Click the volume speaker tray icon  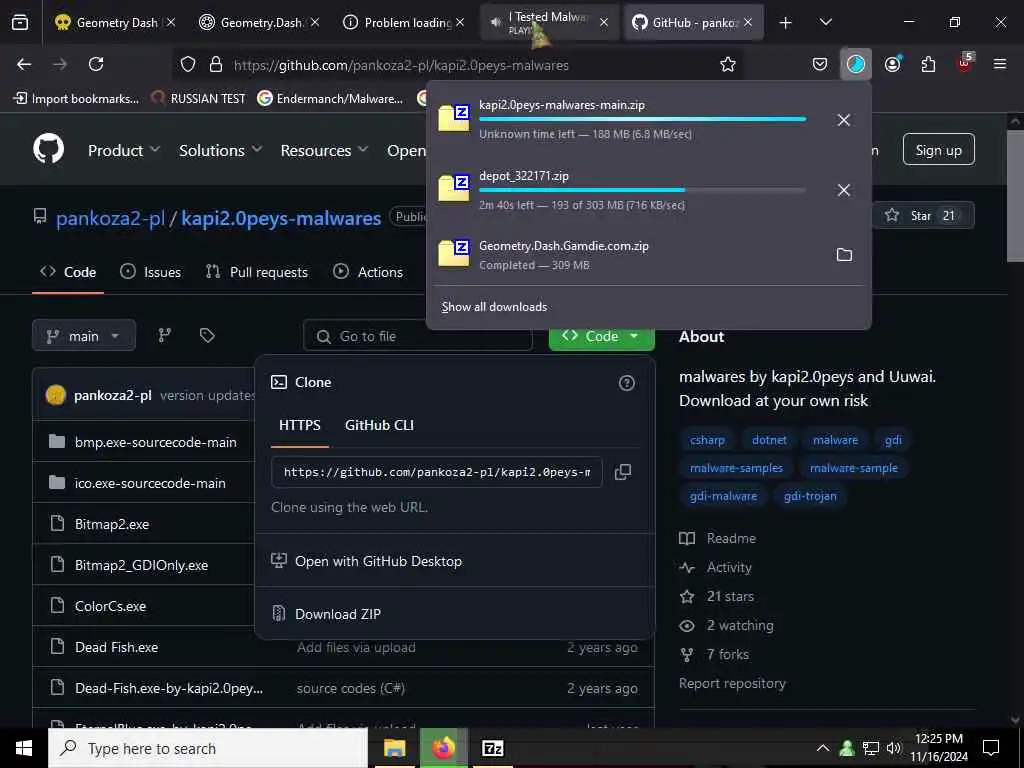(x=894, y=748)
